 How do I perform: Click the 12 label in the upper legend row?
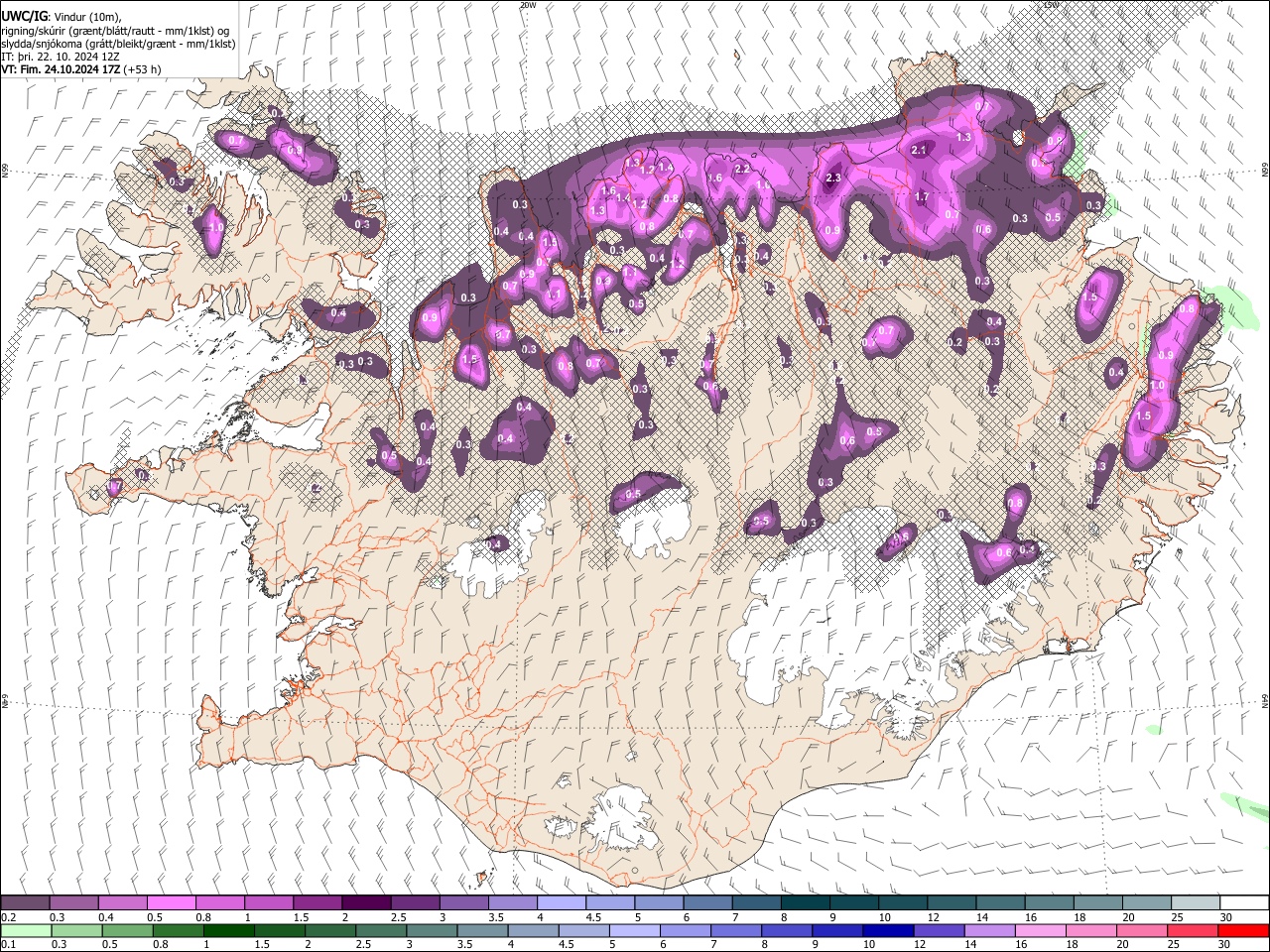(x=934, y=917)
